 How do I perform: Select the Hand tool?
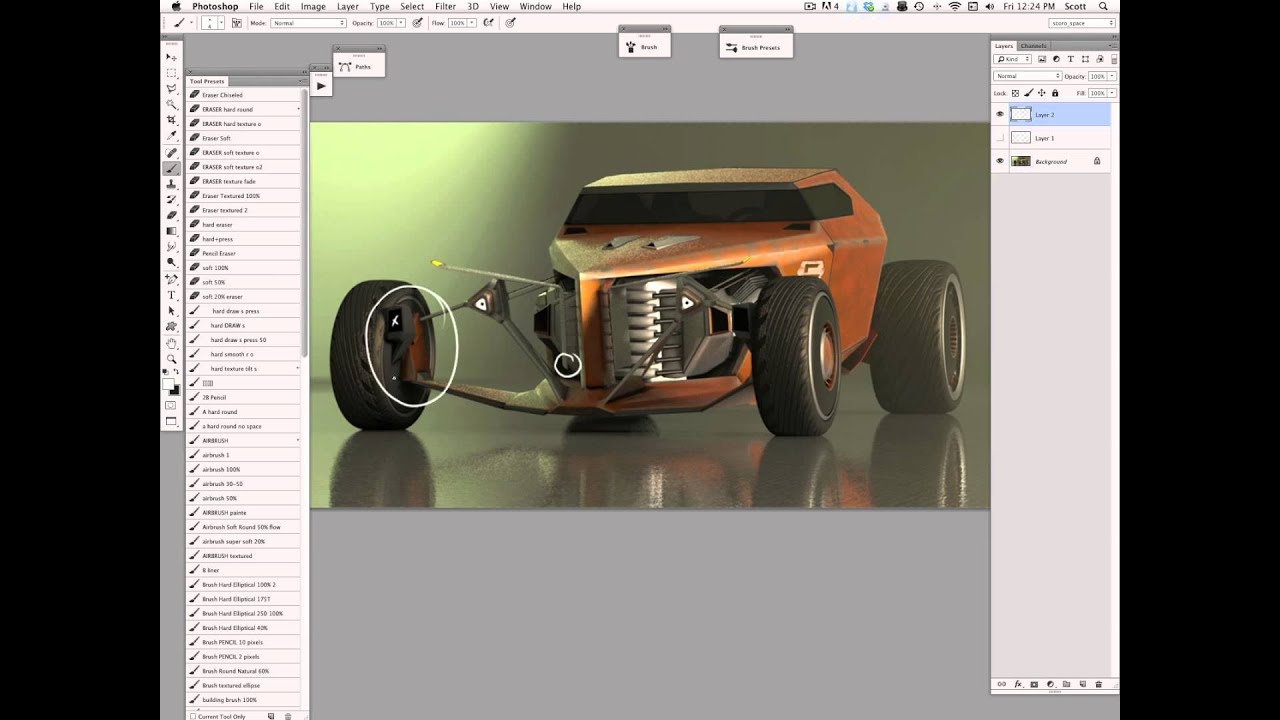[171, 343]
